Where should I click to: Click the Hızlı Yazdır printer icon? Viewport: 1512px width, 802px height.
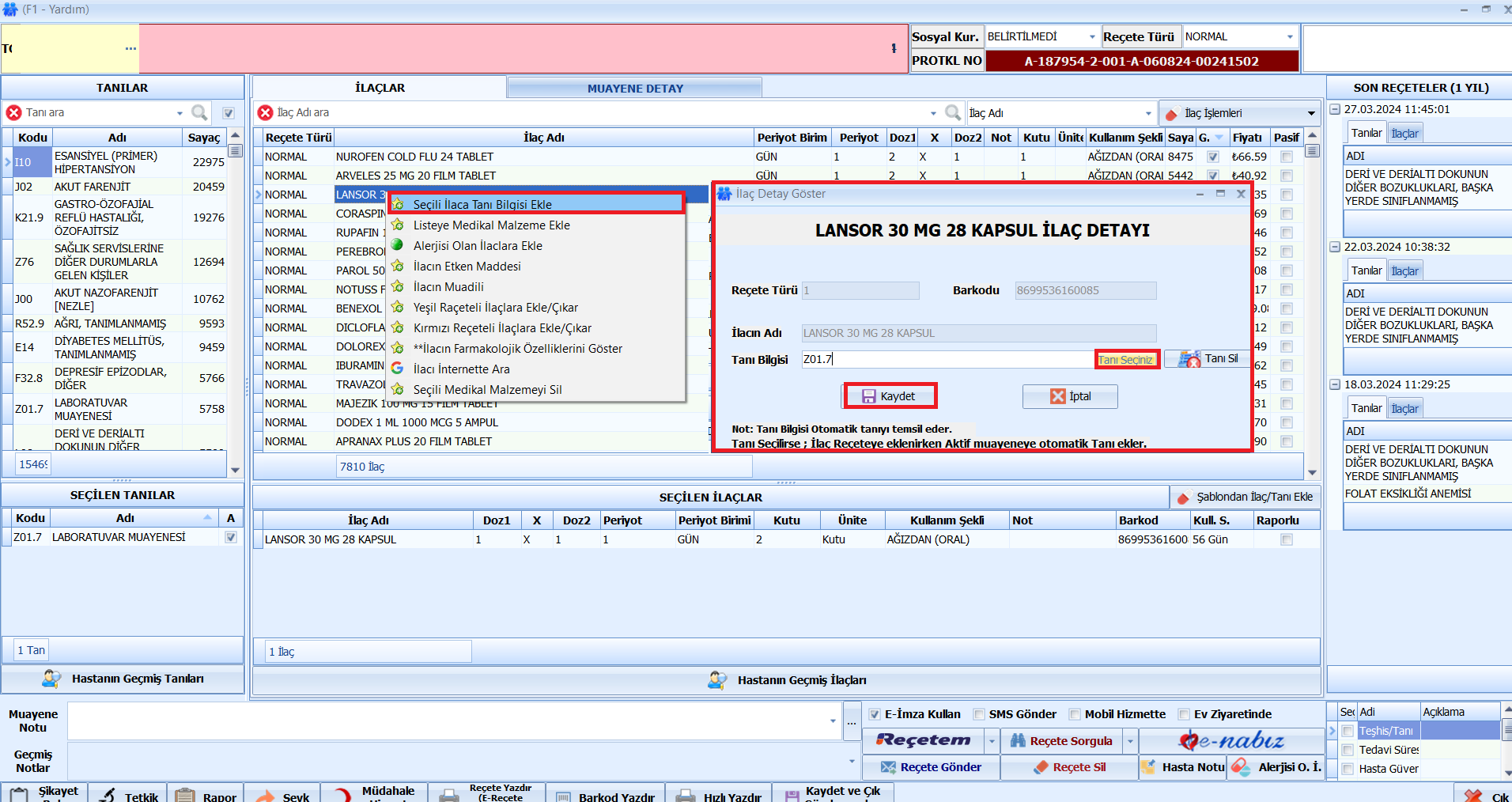[x=686, y=796]
